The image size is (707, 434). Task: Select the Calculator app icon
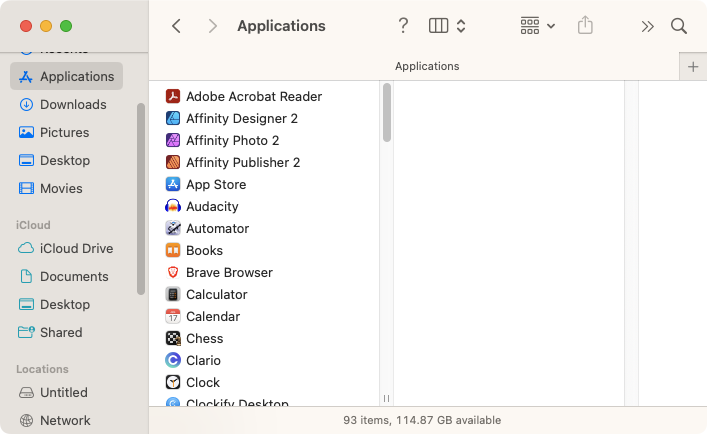(173, 295)
